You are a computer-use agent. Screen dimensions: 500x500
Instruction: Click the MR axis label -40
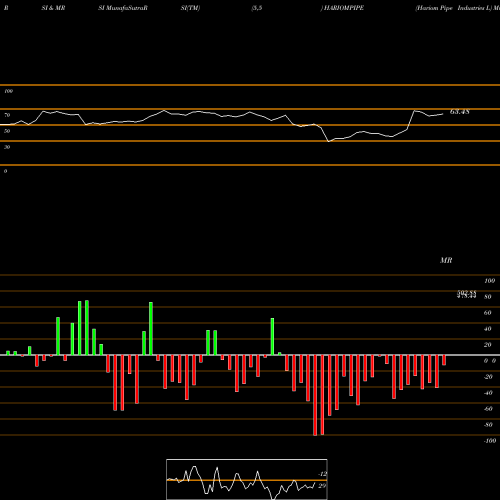coord(488,393)
